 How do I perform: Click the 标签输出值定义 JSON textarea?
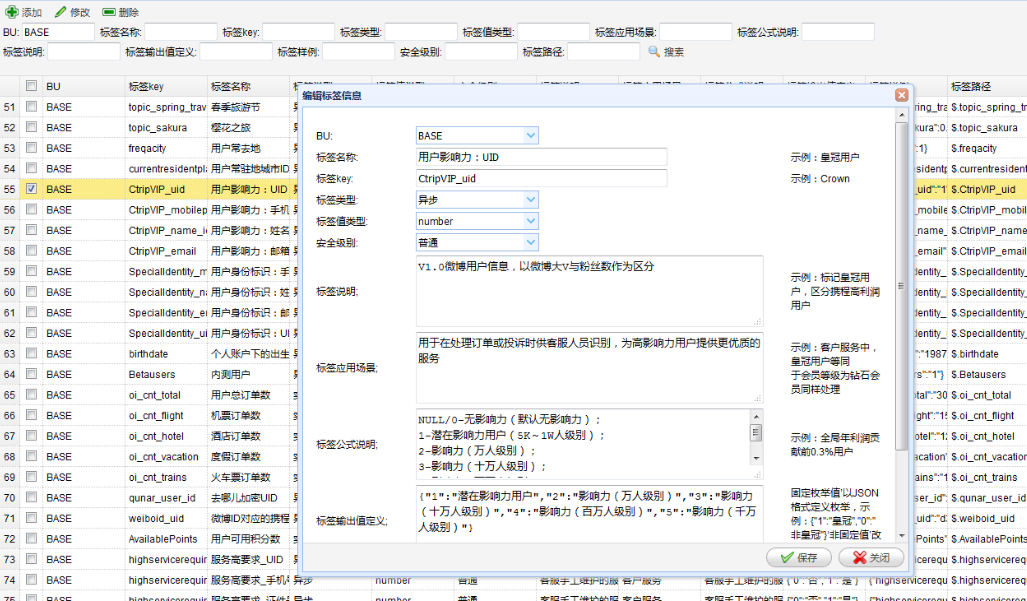coord(589,514)
